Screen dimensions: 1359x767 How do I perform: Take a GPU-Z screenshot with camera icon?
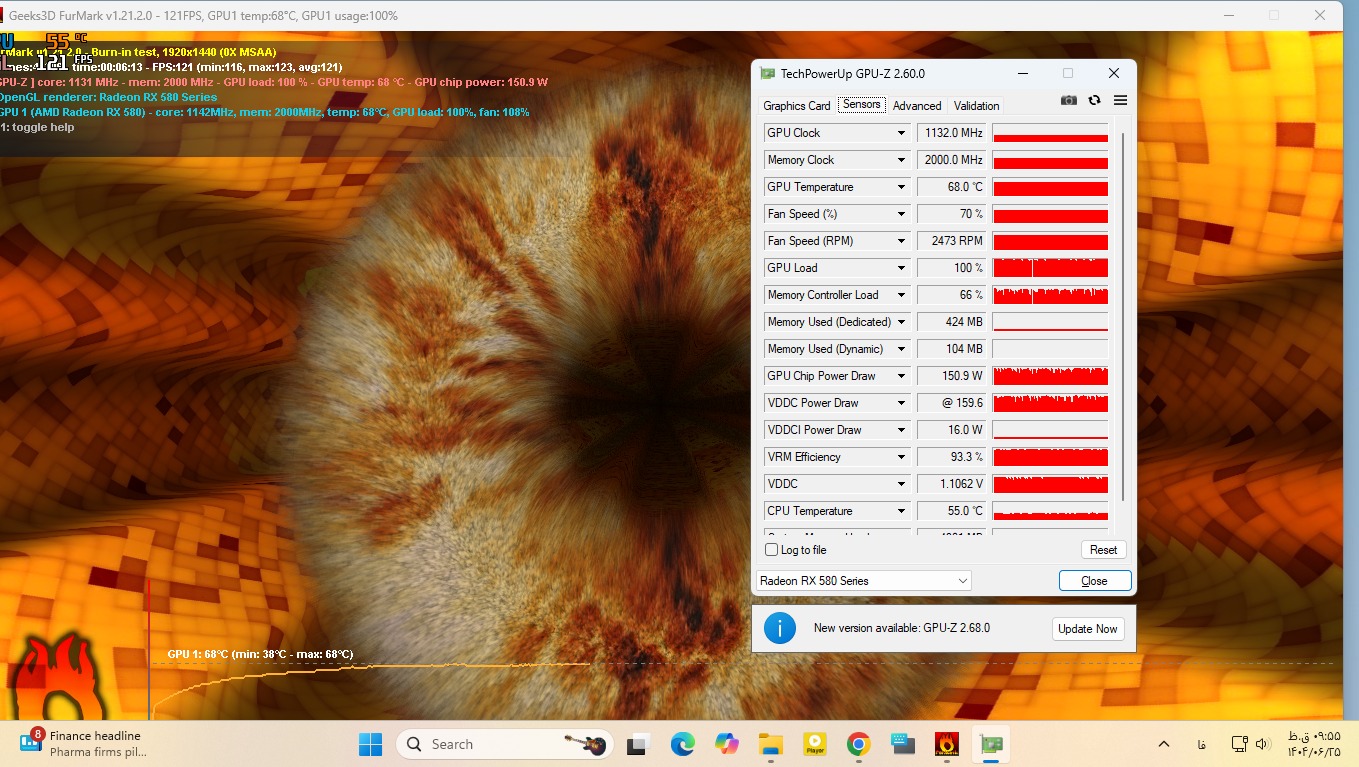pyautogui.click(x=1069, y=101)
